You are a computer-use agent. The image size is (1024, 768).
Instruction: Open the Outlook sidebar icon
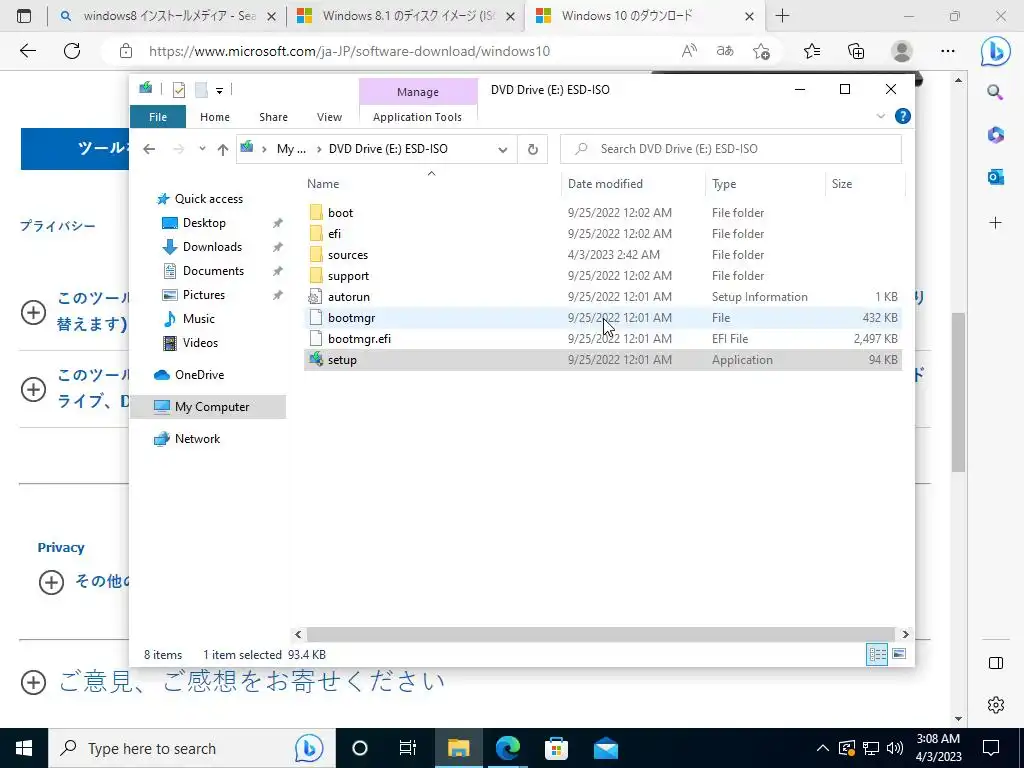995,176
